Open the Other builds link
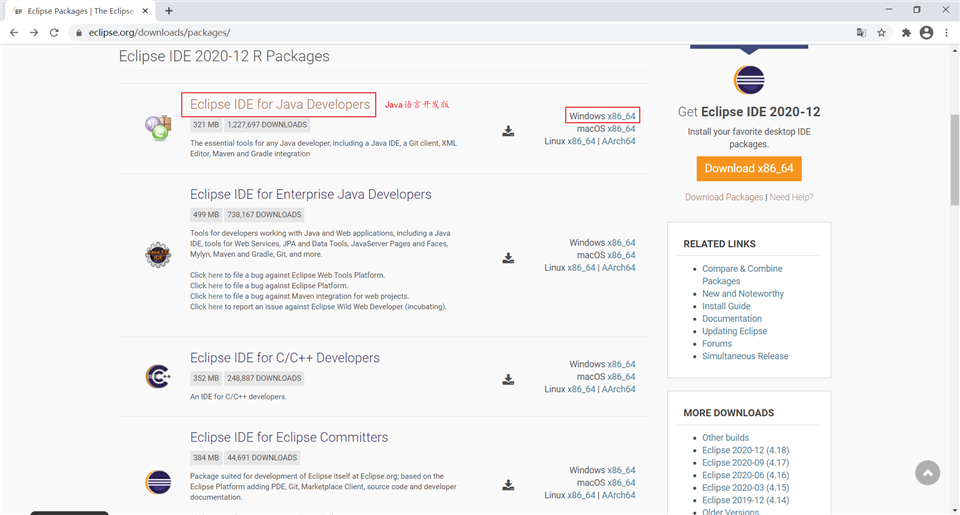The height and width of the screenshot is (515, 960). (x=726, y=437)
